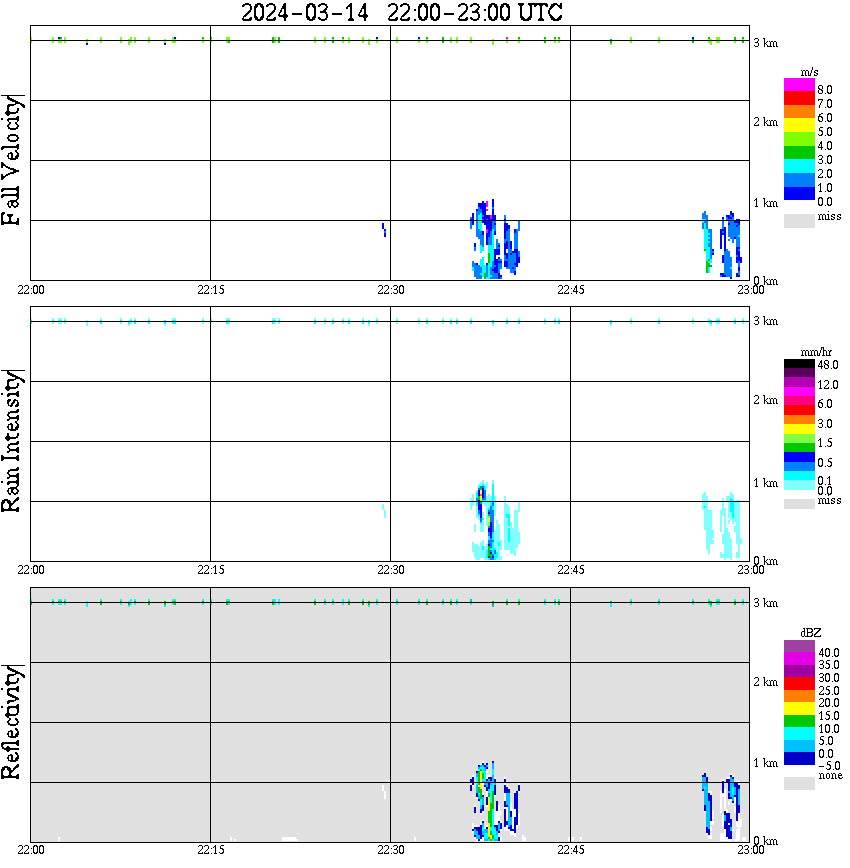Click the 2 km label of Fall Velocity panel
This screenshot has width=850, height=868.
pyautogui.click(x=765, y=122)
